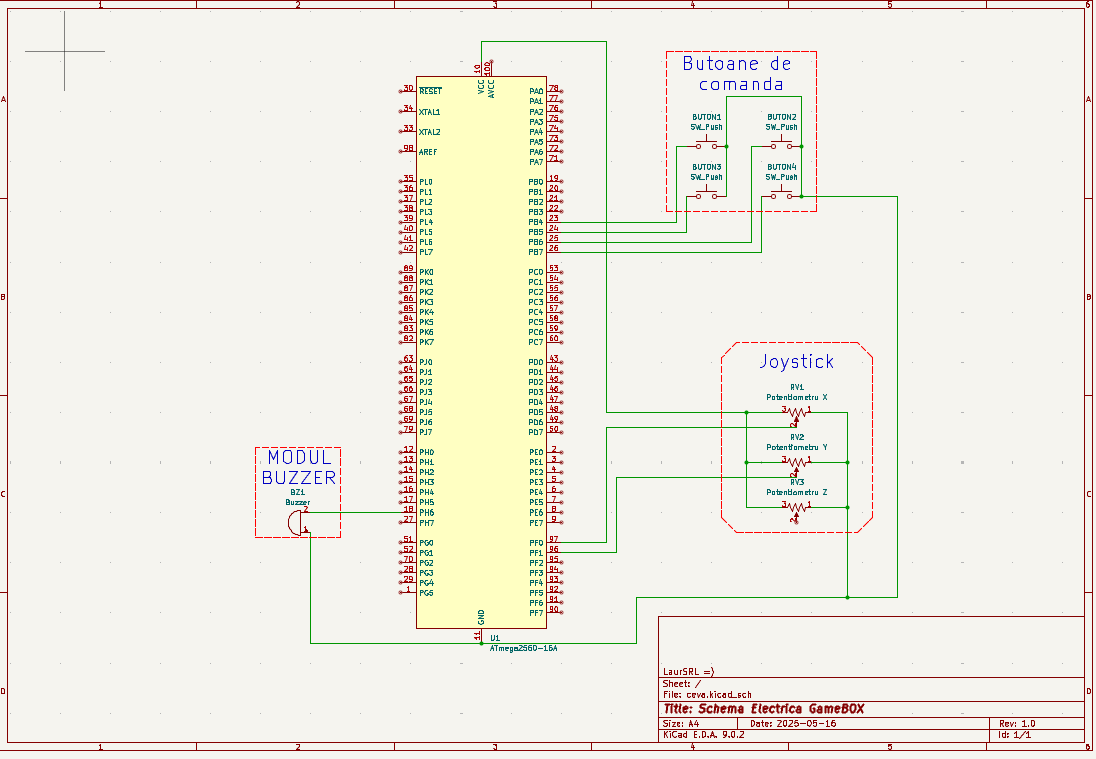Screen dimensions: 1096x759
Task: Click the "Butoane de comanda" text label
Action: click(741, 74)
